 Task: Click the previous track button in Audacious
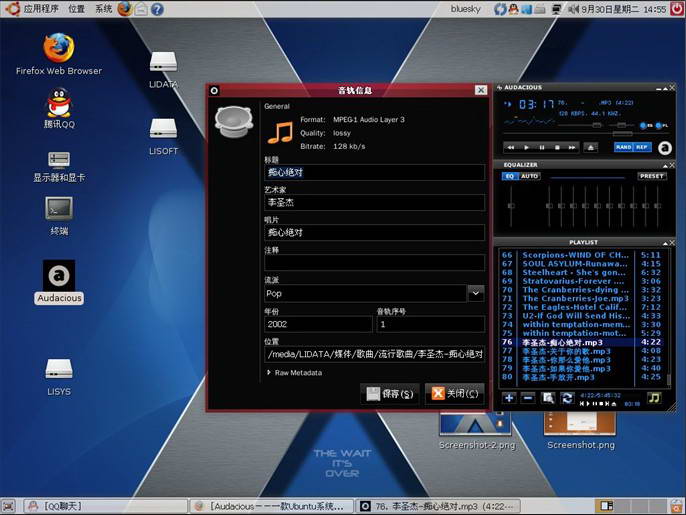510,147
